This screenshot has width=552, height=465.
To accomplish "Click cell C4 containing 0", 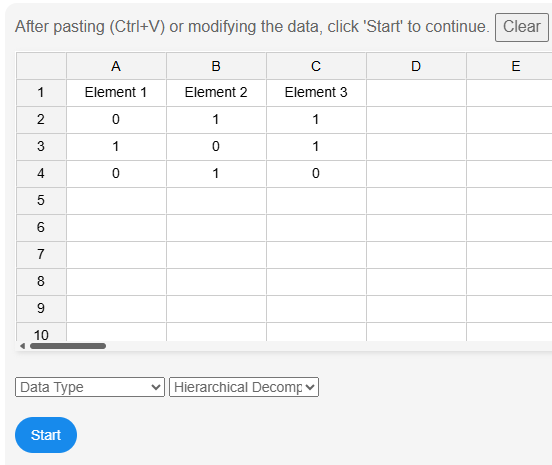I will click(316, 174).
